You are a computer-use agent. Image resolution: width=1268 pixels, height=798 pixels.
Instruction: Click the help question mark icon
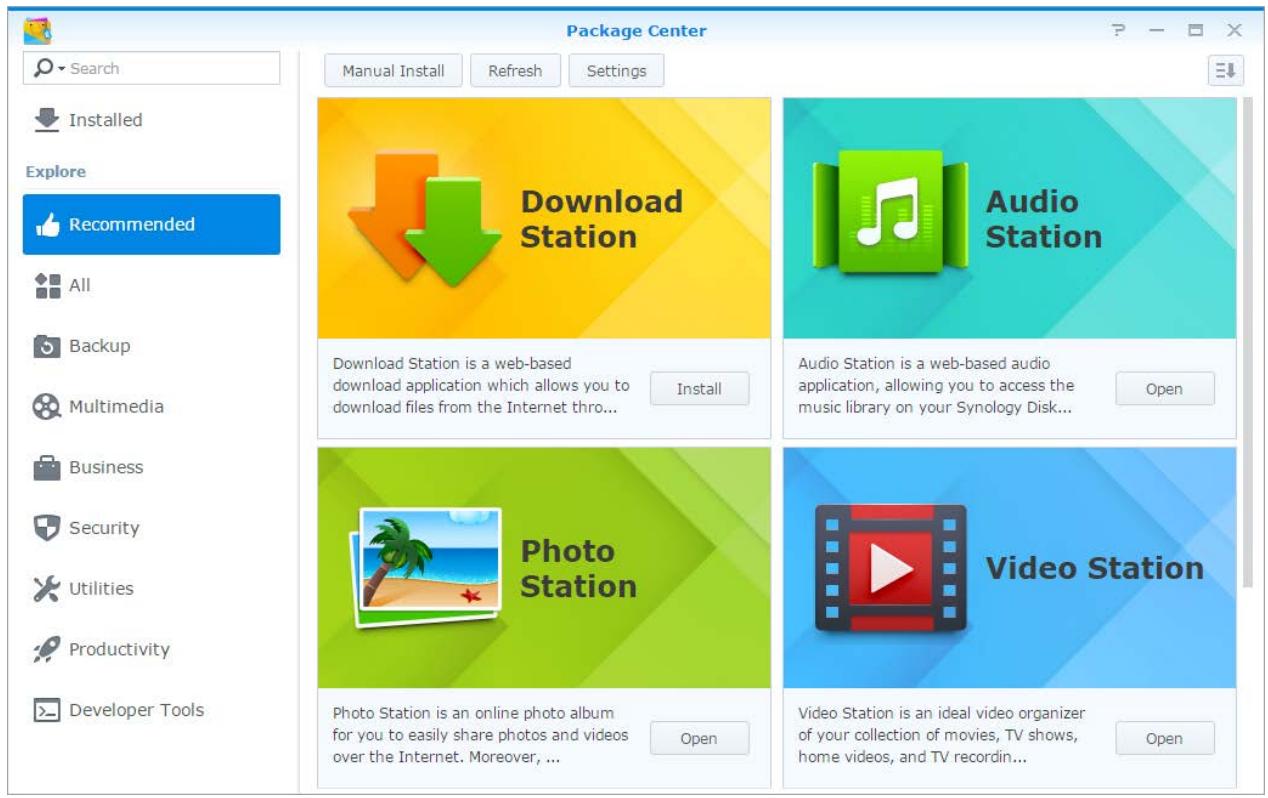[x=1118, y=31]
